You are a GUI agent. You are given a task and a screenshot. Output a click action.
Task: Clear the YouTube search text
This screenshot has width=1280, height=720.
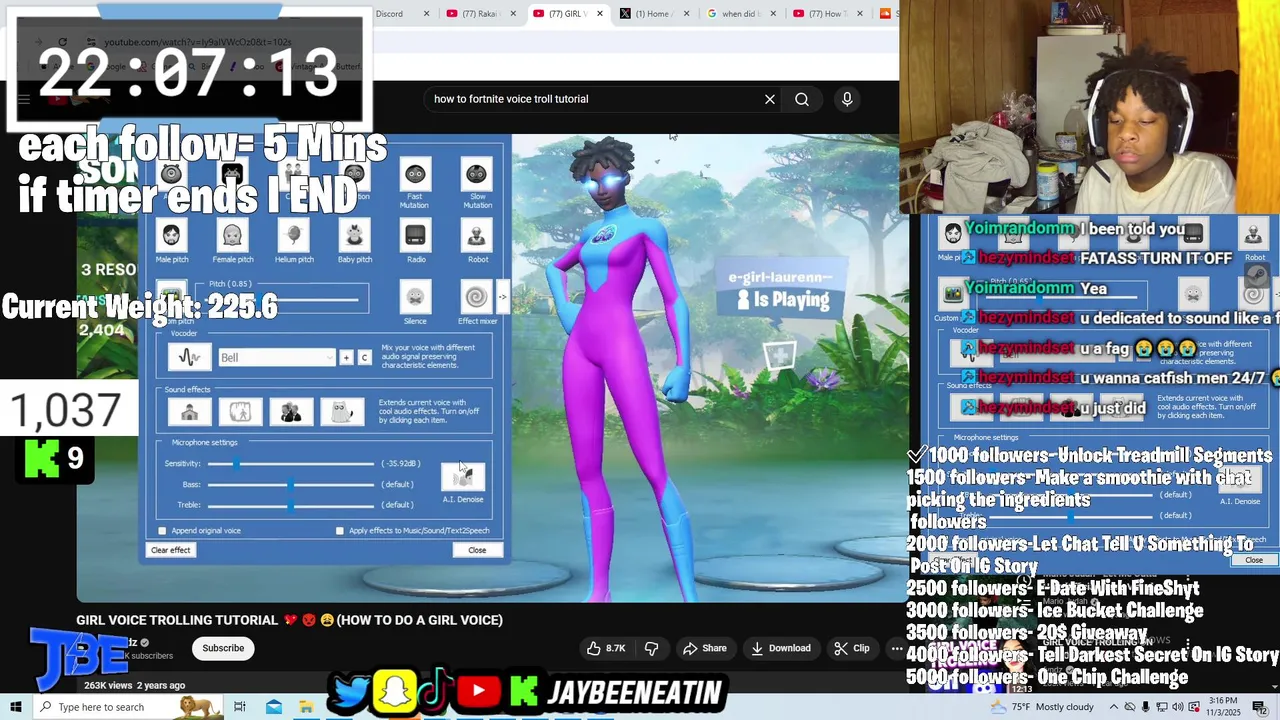click(x=770, y=99)
